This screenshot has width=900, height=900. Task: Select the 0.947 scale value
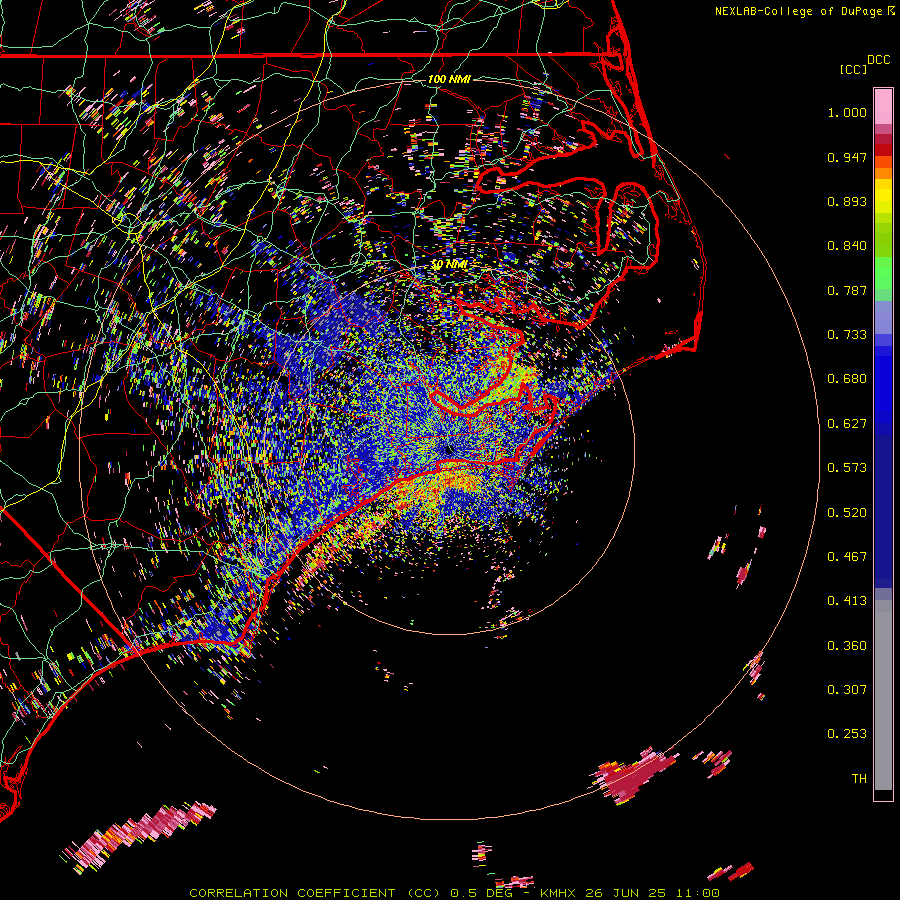pyautogui.click(x=847, y=157)
